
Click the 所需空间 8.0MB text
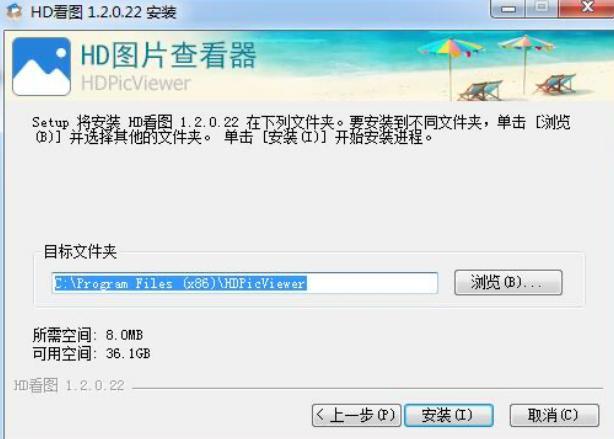(x=88, y=335)
